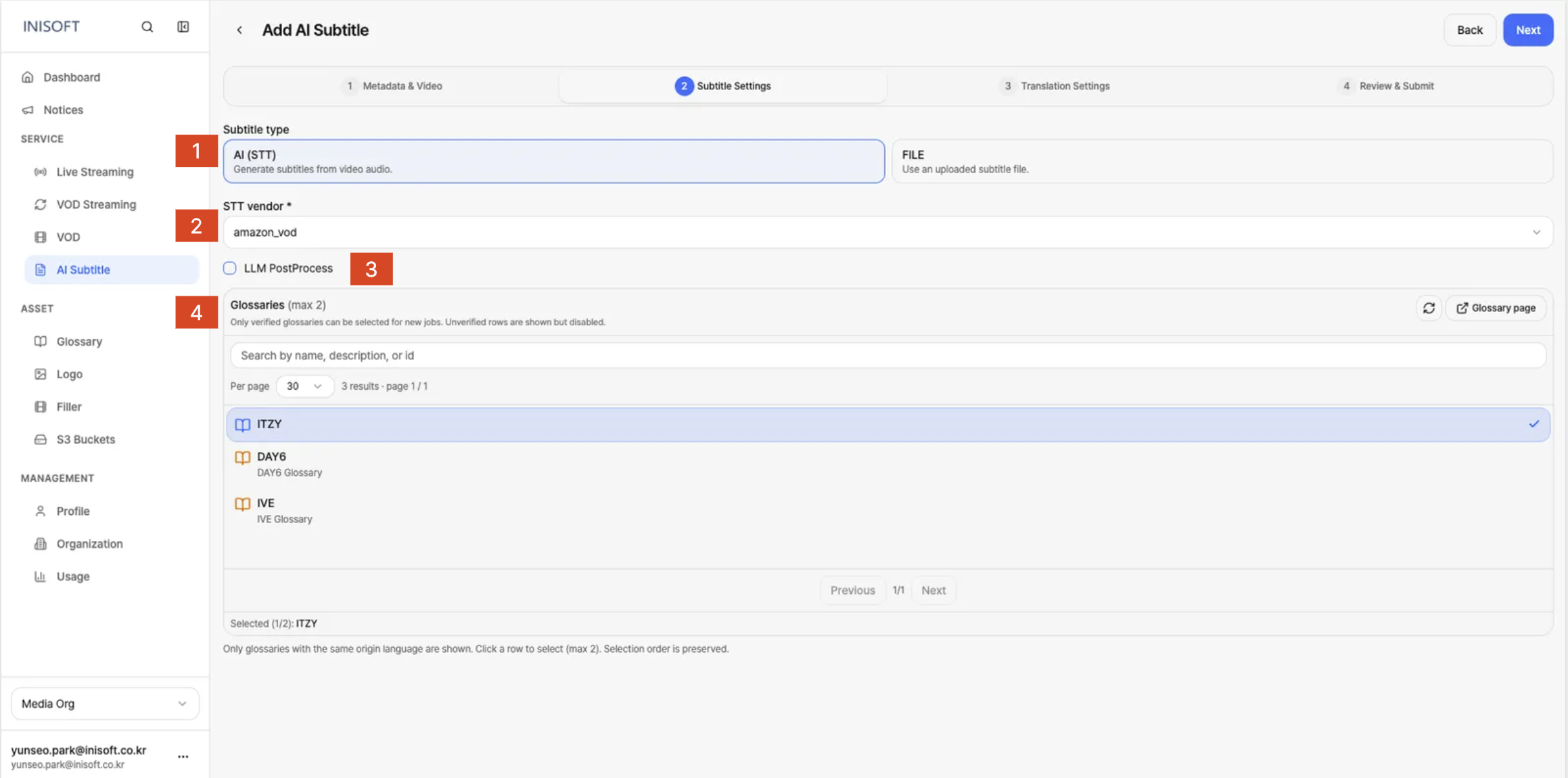Click the blue Next button
This screenshot has height=778, width=1568.
tap(1527, 30)
